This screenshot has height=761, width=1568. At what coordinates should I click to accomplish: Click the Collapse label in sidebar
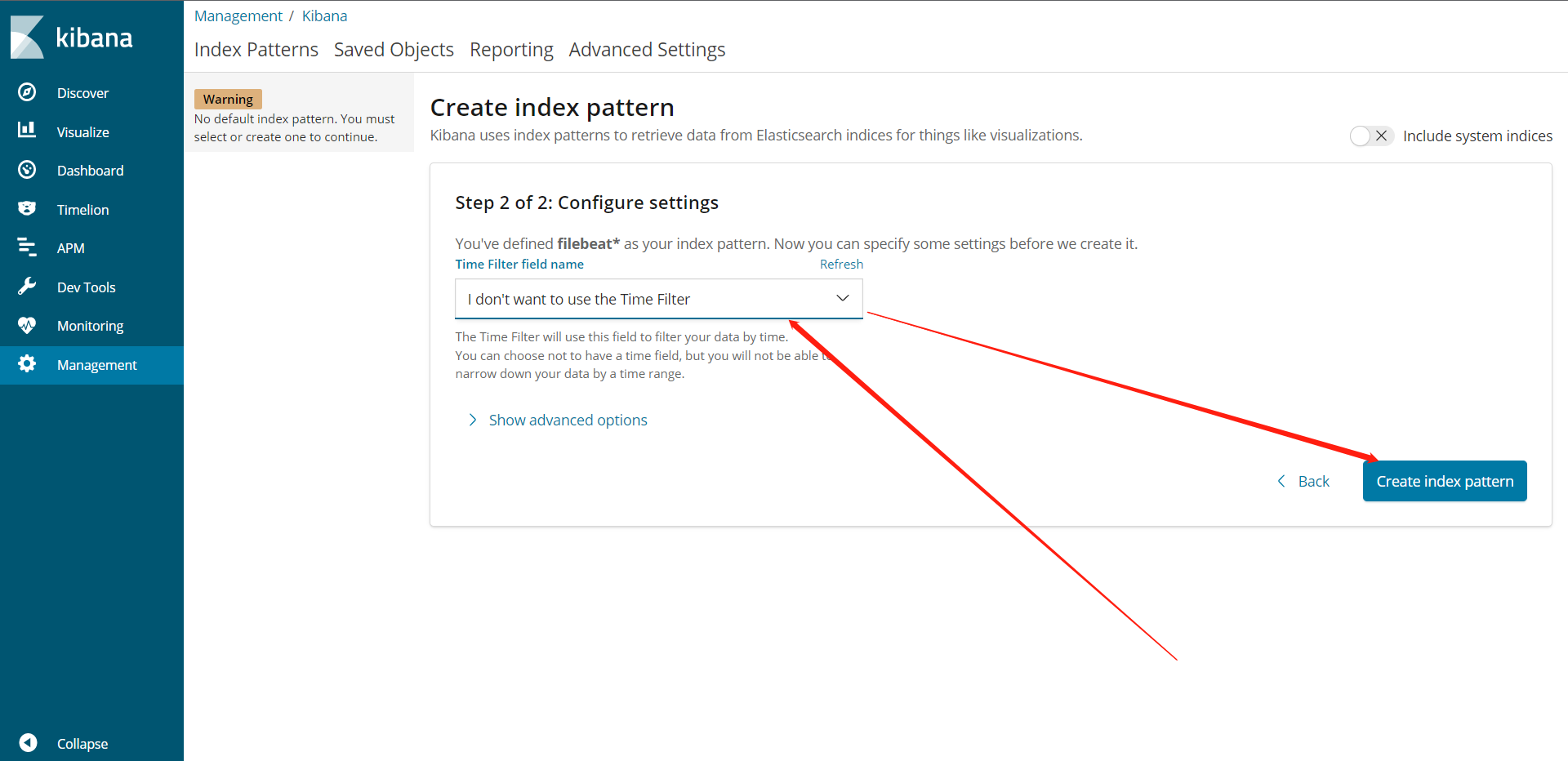pos(82,744)
